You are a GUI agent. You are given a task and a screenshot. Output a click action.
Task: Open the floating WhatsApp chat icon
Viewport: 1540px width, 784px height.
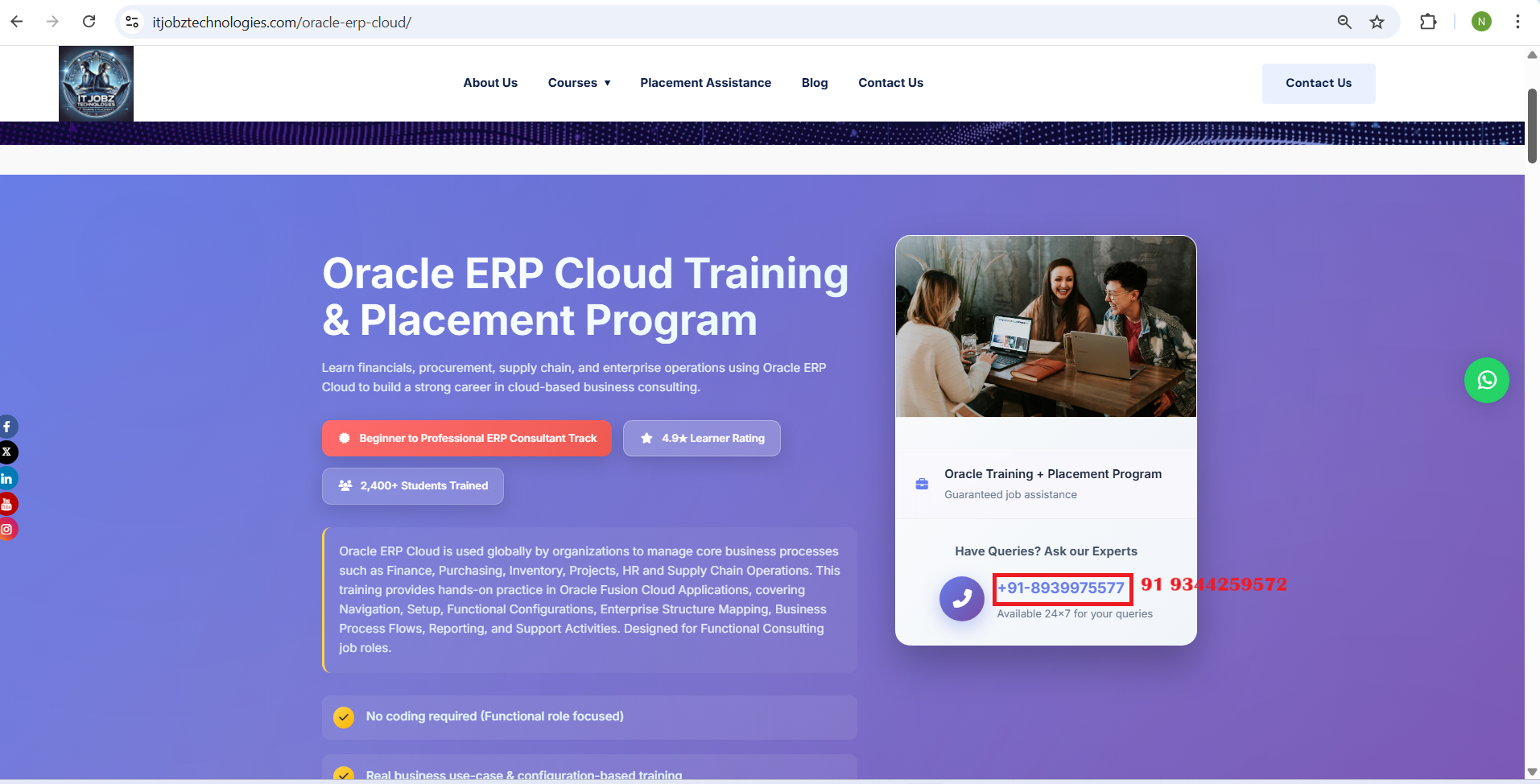pos(1486,380)
